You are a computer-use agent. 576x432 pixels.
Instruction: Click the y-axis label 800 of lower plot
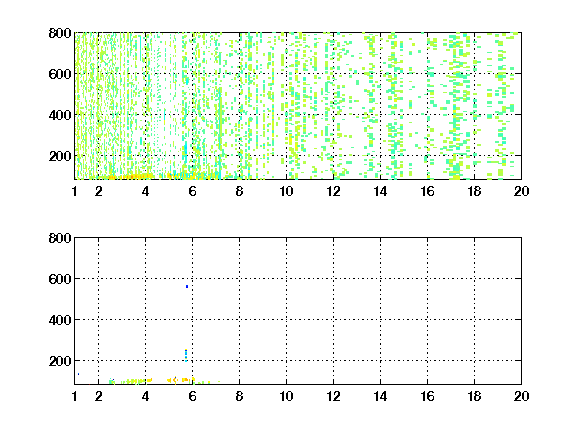pos(60,238)
